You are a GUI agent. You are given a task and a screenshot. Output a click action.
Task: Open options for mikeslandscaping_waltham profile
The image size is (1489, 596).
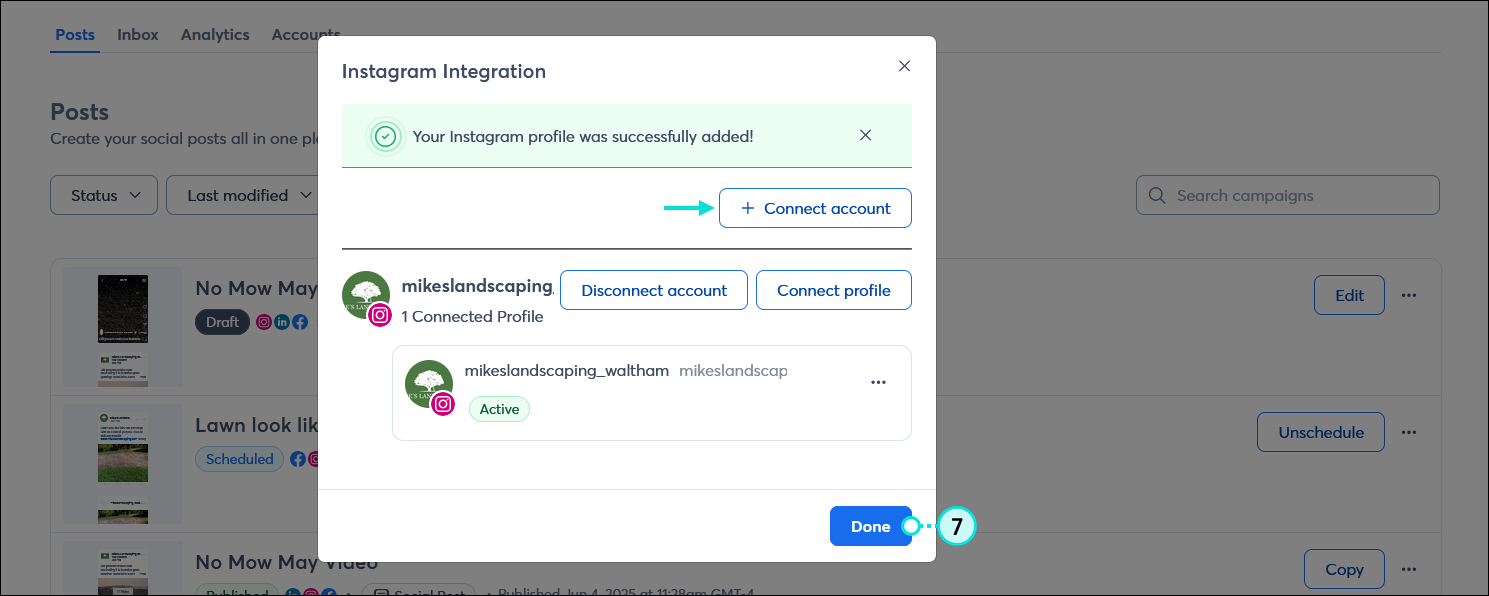[x=878, y=382]
